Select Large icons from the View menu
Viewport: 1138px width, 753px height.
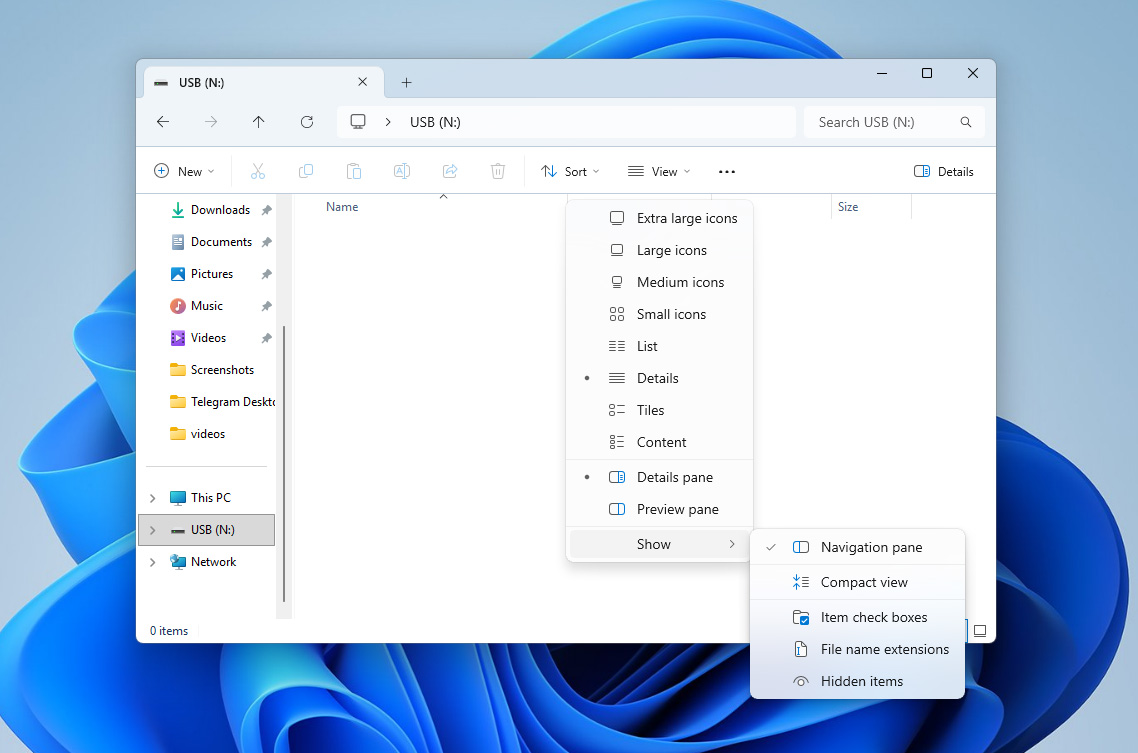pos(672,250)
